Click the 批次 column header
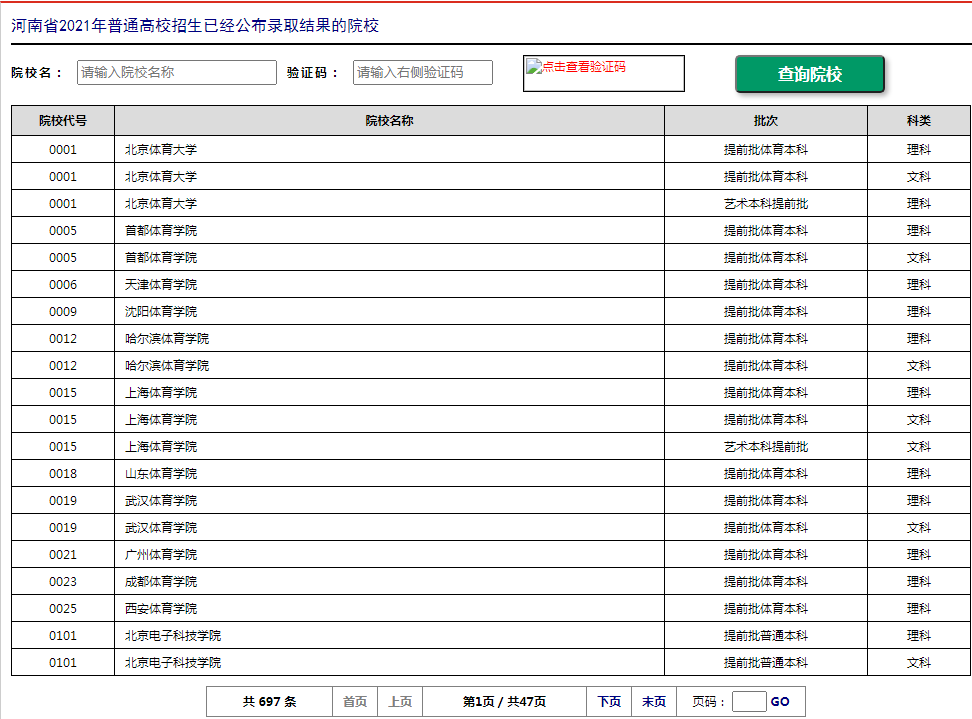972x719 pixels. tap(765, 121)
